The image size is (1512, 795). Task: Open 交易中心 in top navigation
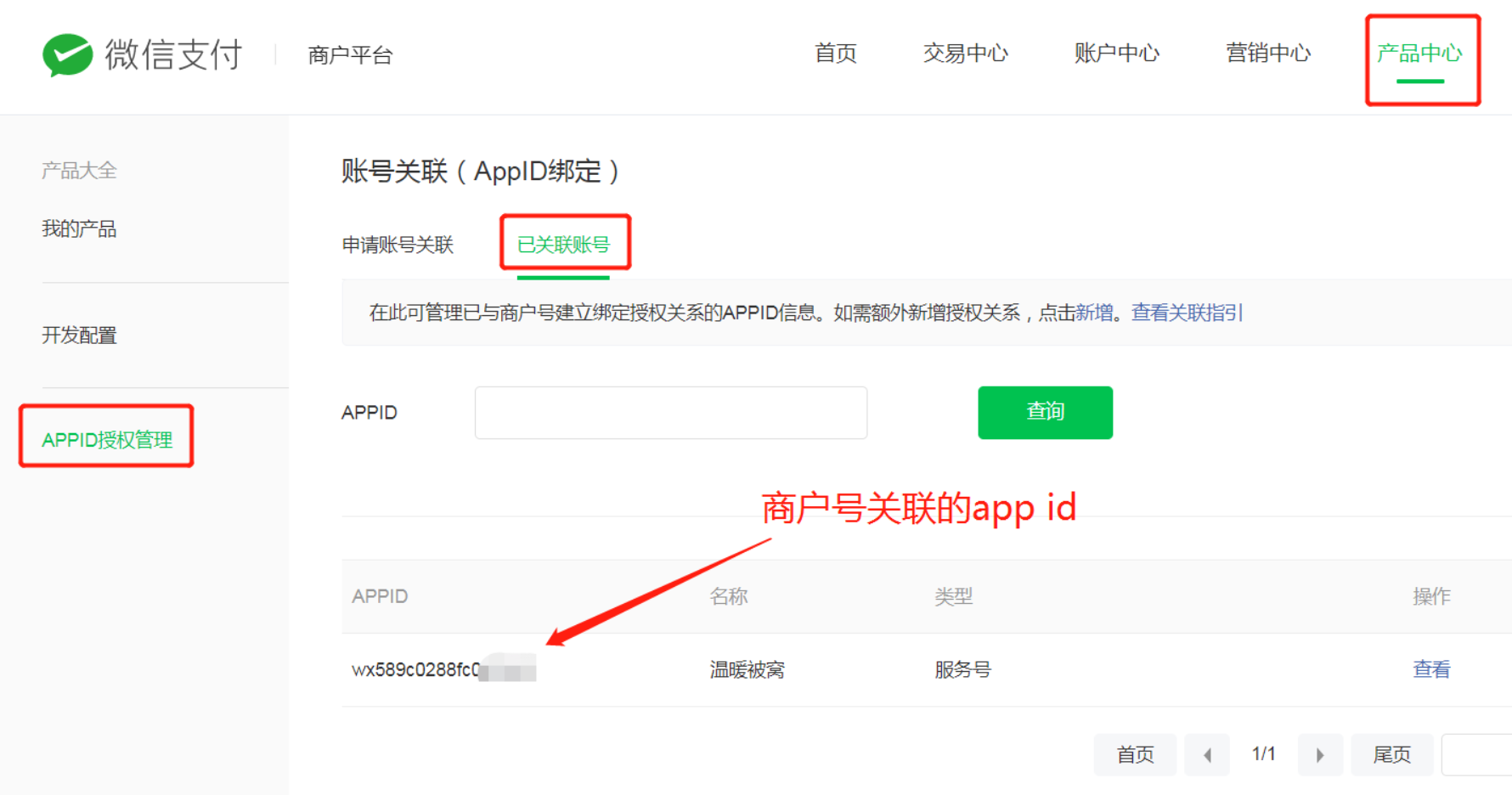[965, 54]
